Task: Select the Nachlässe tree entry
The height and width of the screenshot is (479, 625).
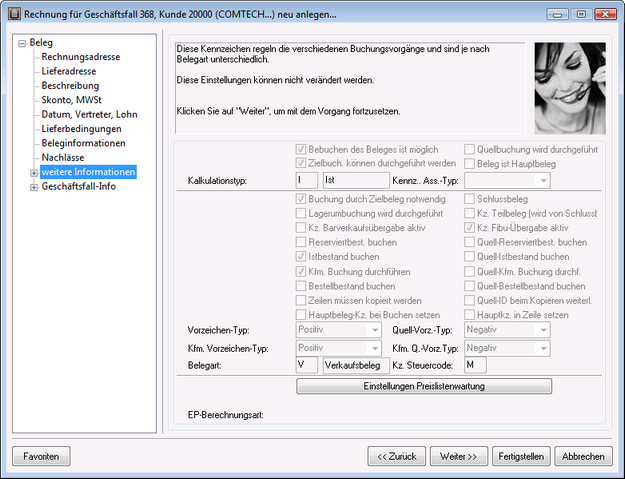Action: coord(63,157)
